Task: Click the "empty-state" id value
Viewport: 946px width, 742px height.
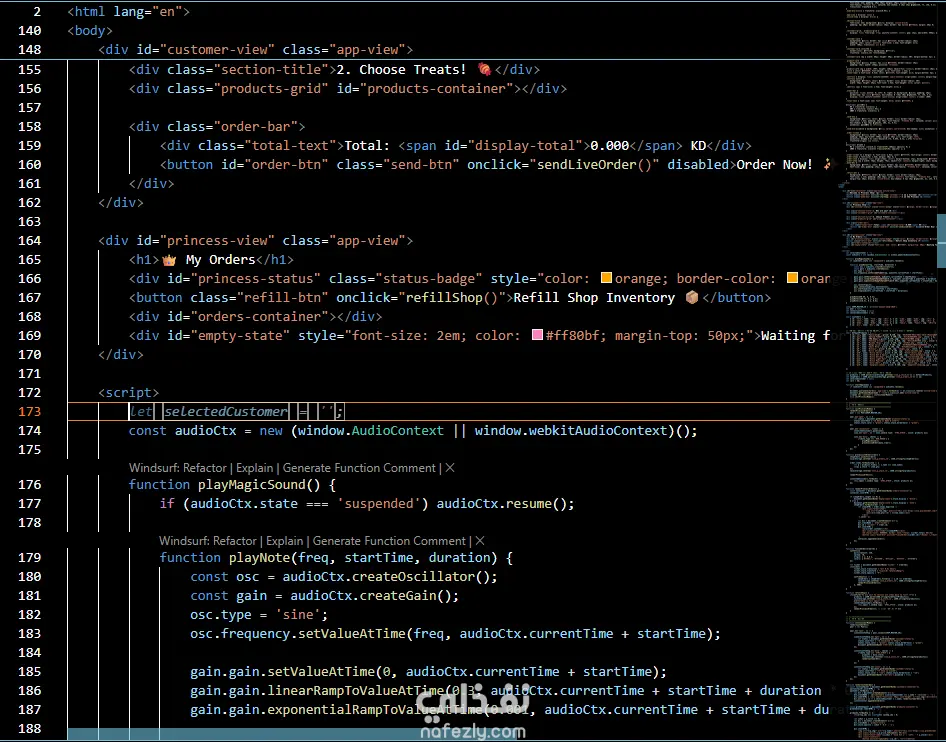Action: [240, 335]
